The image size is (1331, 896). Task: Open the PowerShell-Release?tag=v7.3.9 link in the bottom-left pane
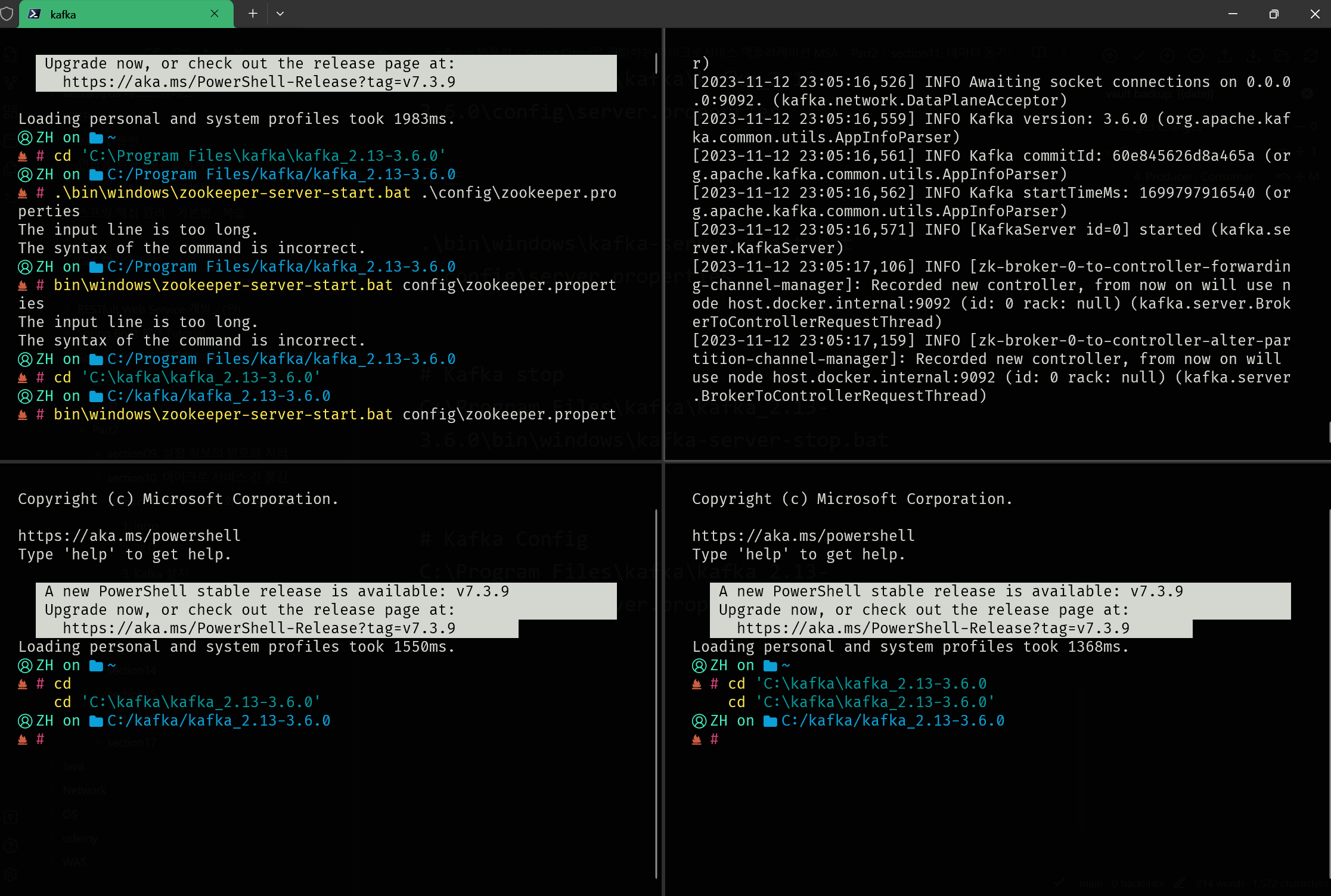coord(259,629)
